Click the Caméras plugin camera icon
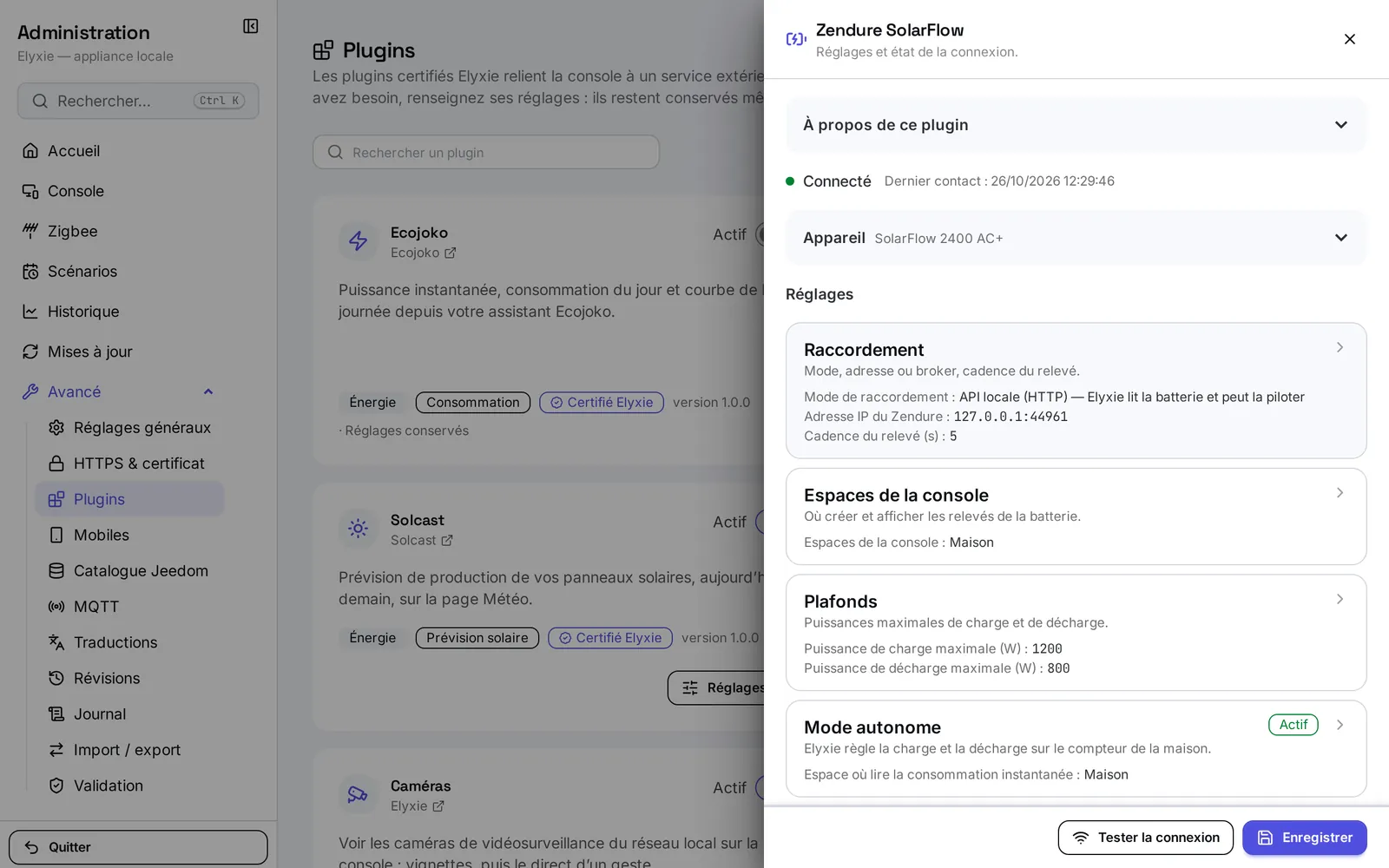 359,794
